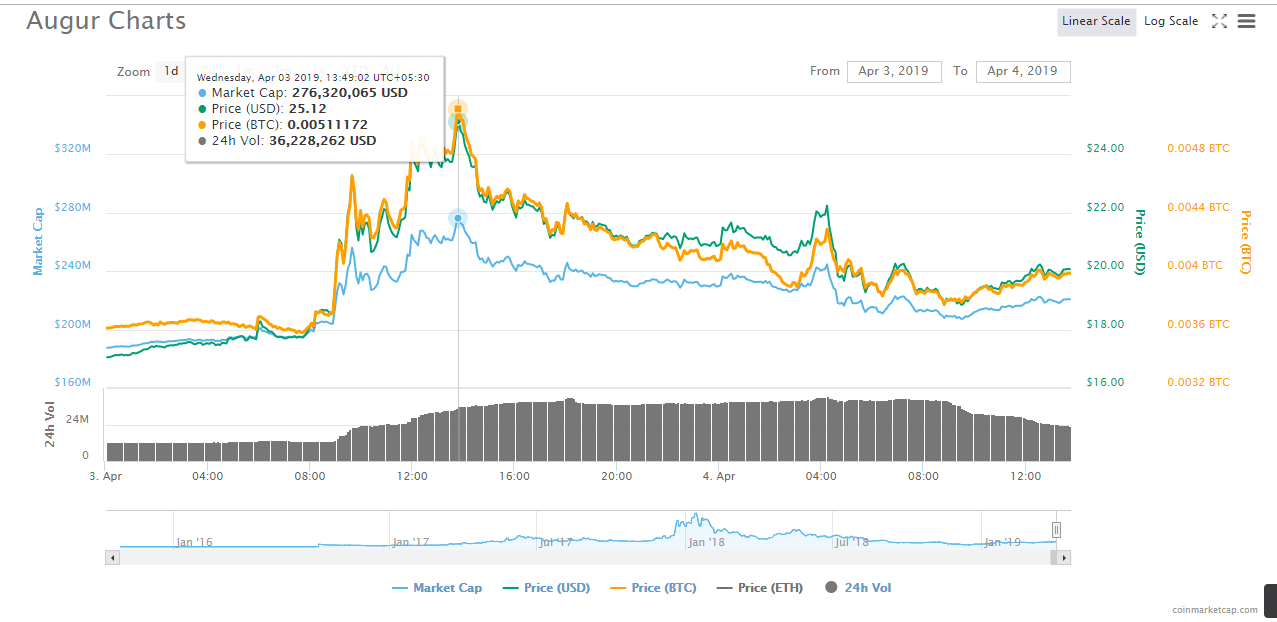
Task: Click navigator scrollbar right arrow
Action: pos(1064,558)
